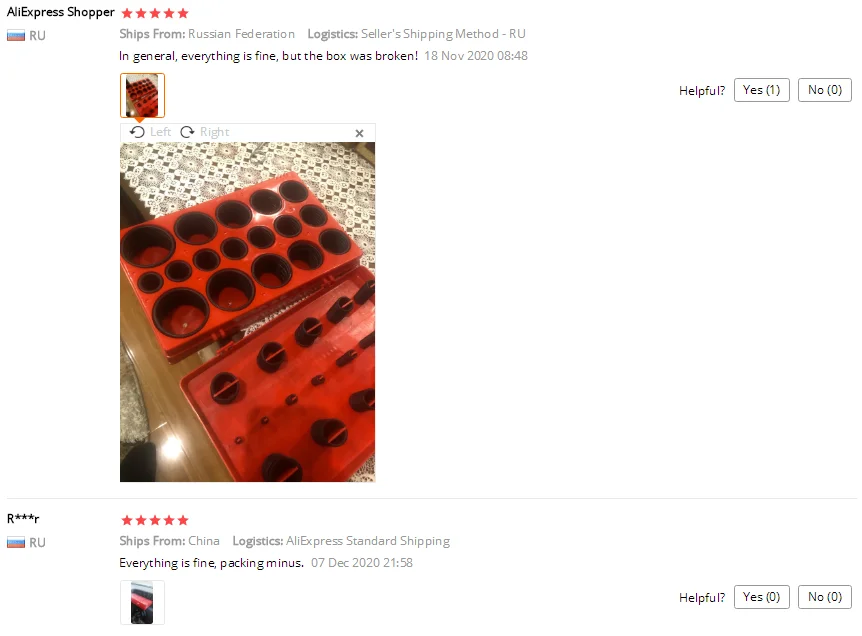
Task: Click the R***r reviewer name
Action: click(x=23, y=518)
